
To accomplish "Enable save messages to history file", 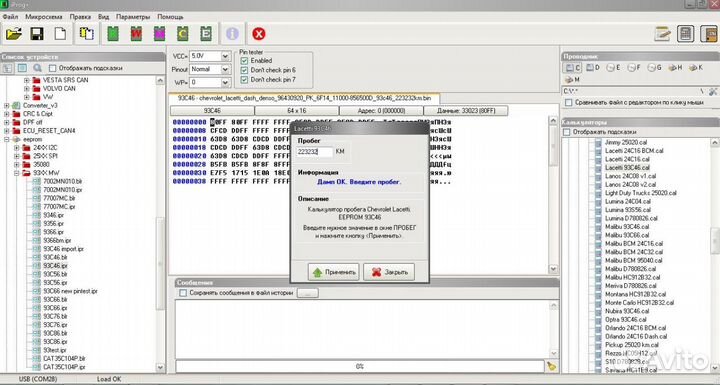I will coord(183,293).
